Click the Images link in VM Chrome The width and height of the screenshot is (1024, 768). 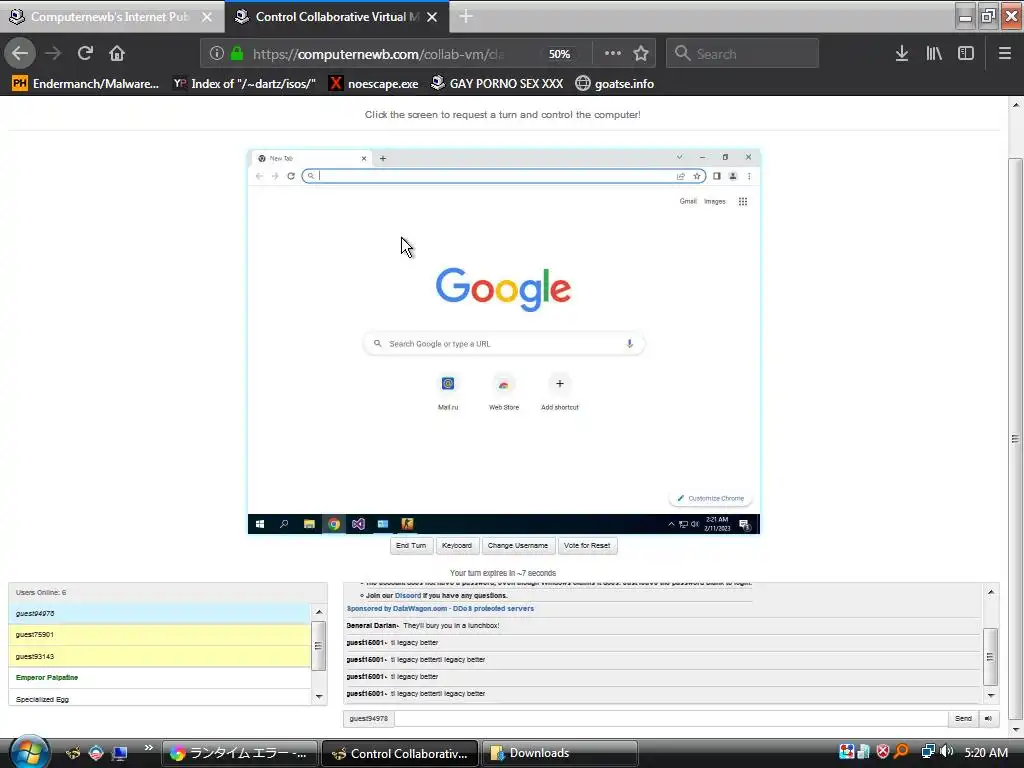tap(714, 201)
